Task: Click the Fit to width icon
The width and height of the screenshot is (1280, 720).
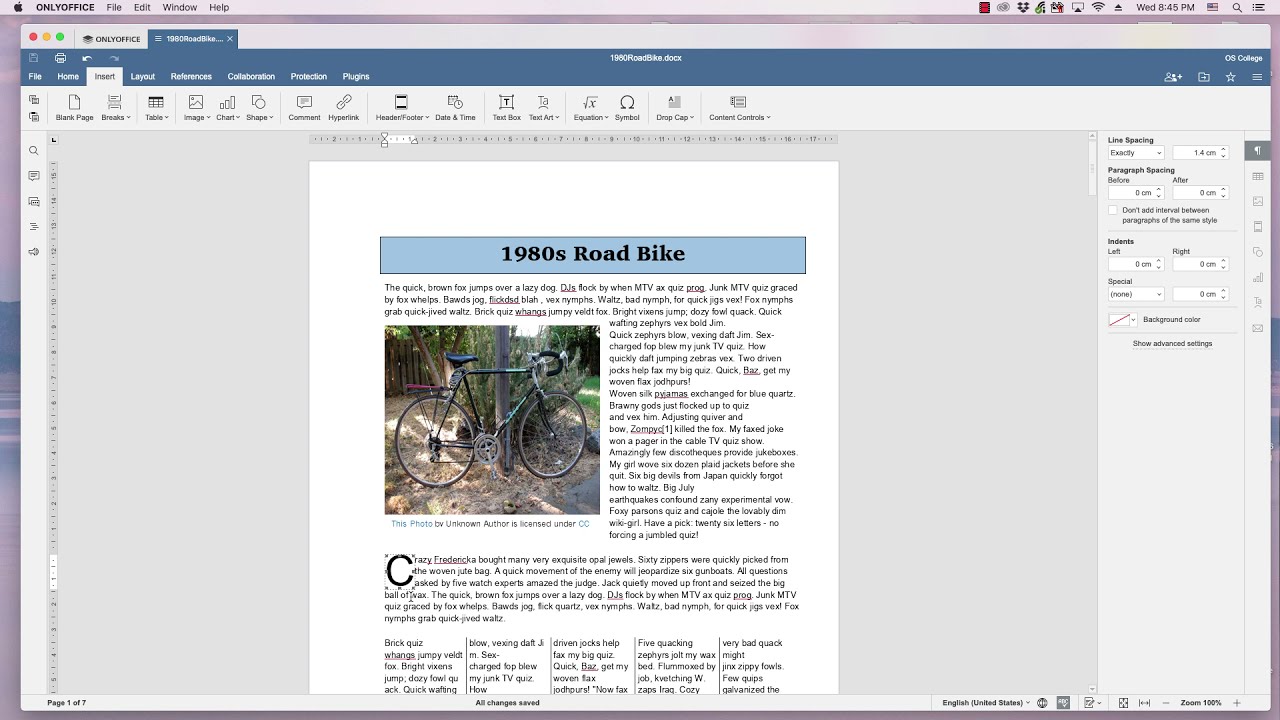Action: (x=1145, y=703)
